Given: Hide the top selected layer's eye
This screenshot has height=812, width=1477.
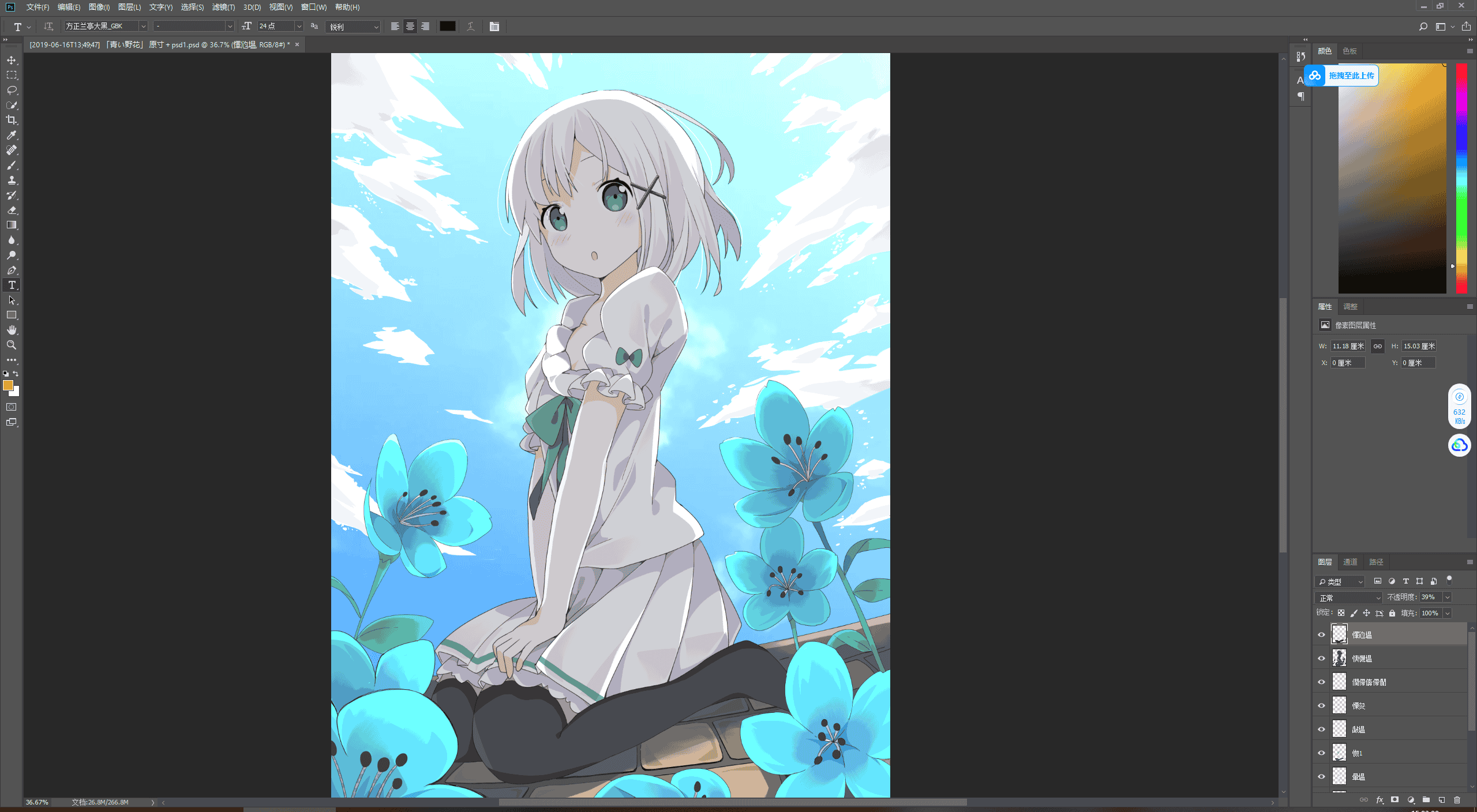Looking at the screenshot, I should click(x=1321, y=634).
